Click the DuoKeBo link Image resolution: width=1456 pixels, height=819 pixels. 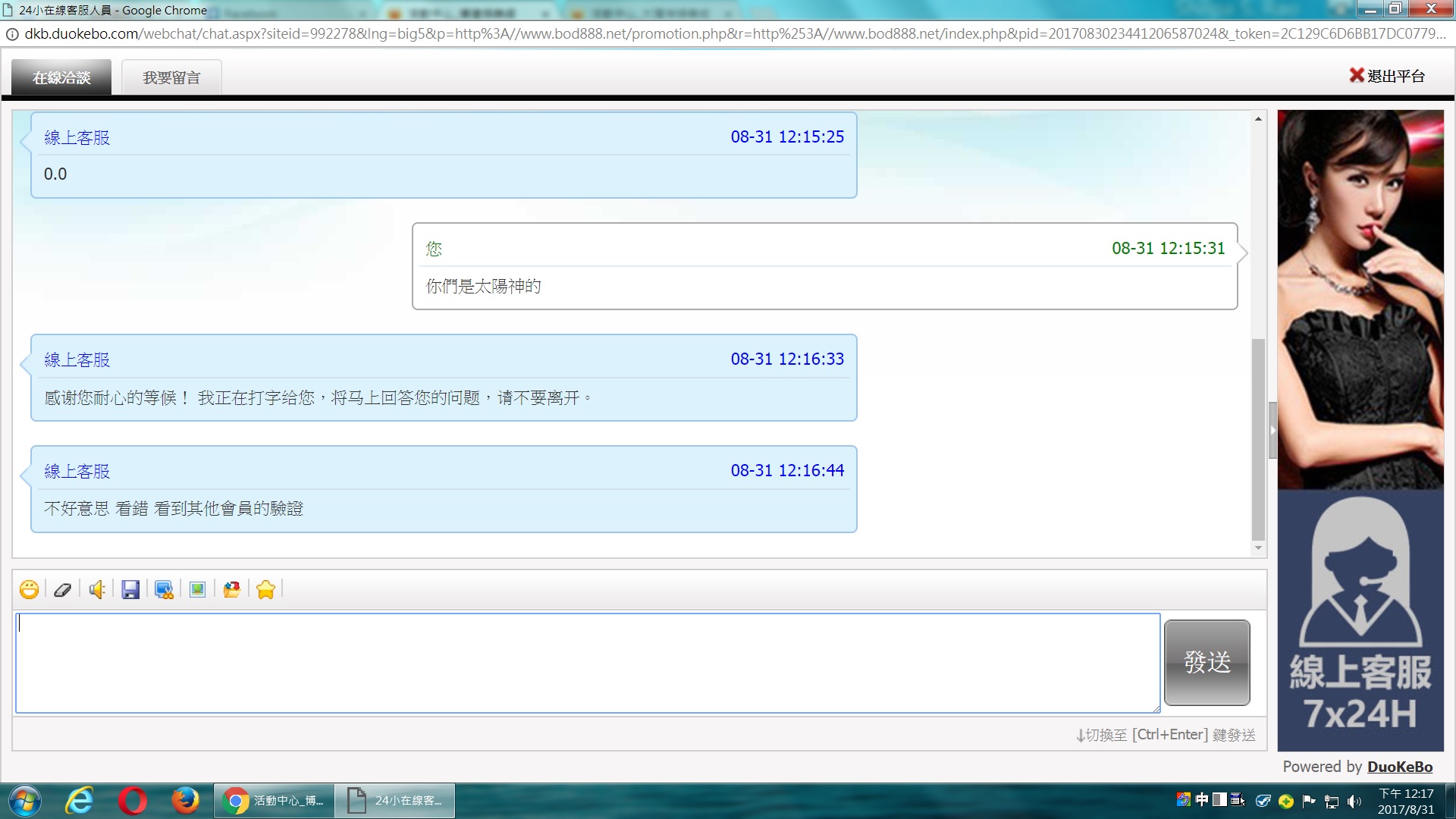[x=1399, y=767]
